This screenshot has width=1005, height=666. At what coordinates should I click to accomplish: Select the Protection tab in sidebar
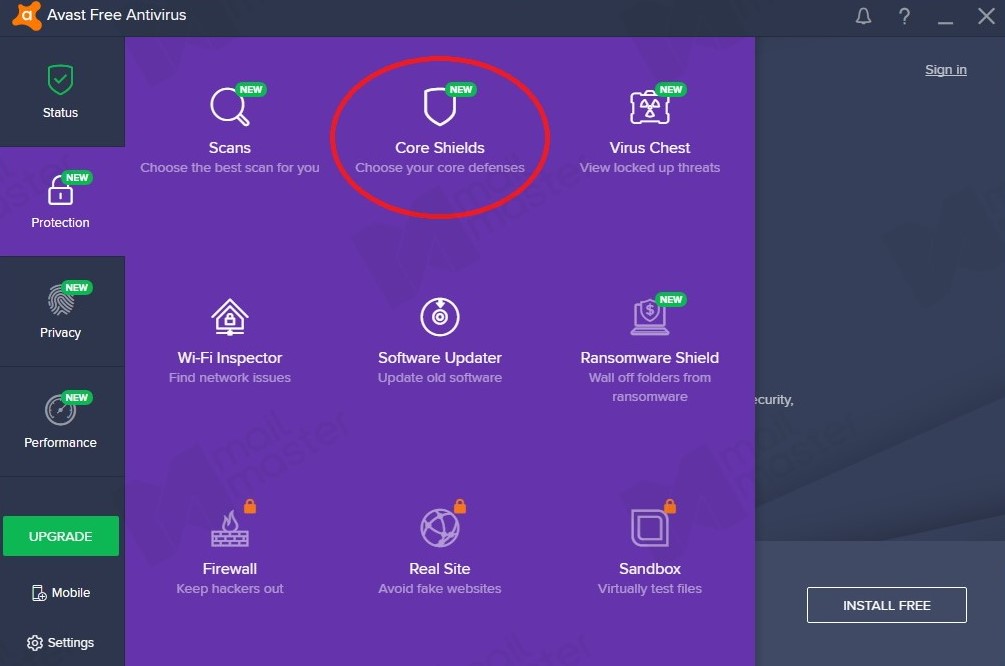pos(62,202)
